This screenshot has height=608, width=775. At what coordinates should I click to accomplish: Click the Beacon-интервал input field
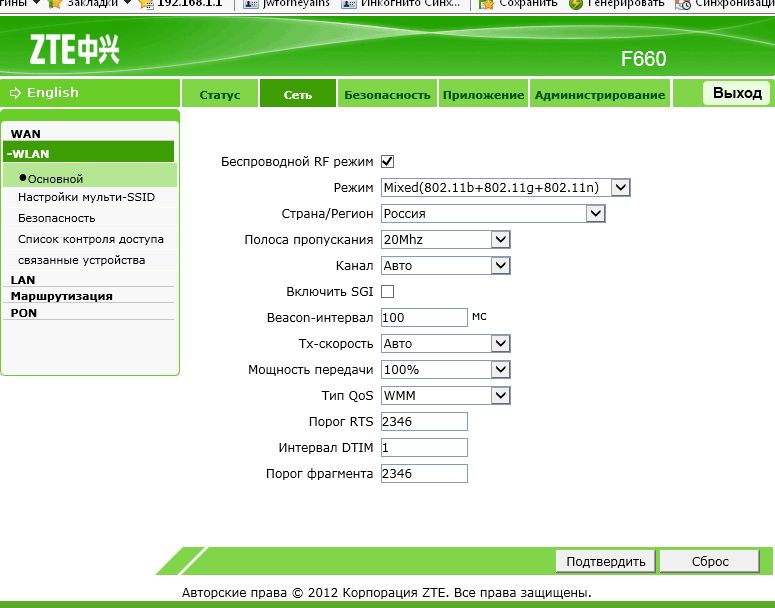424,317
